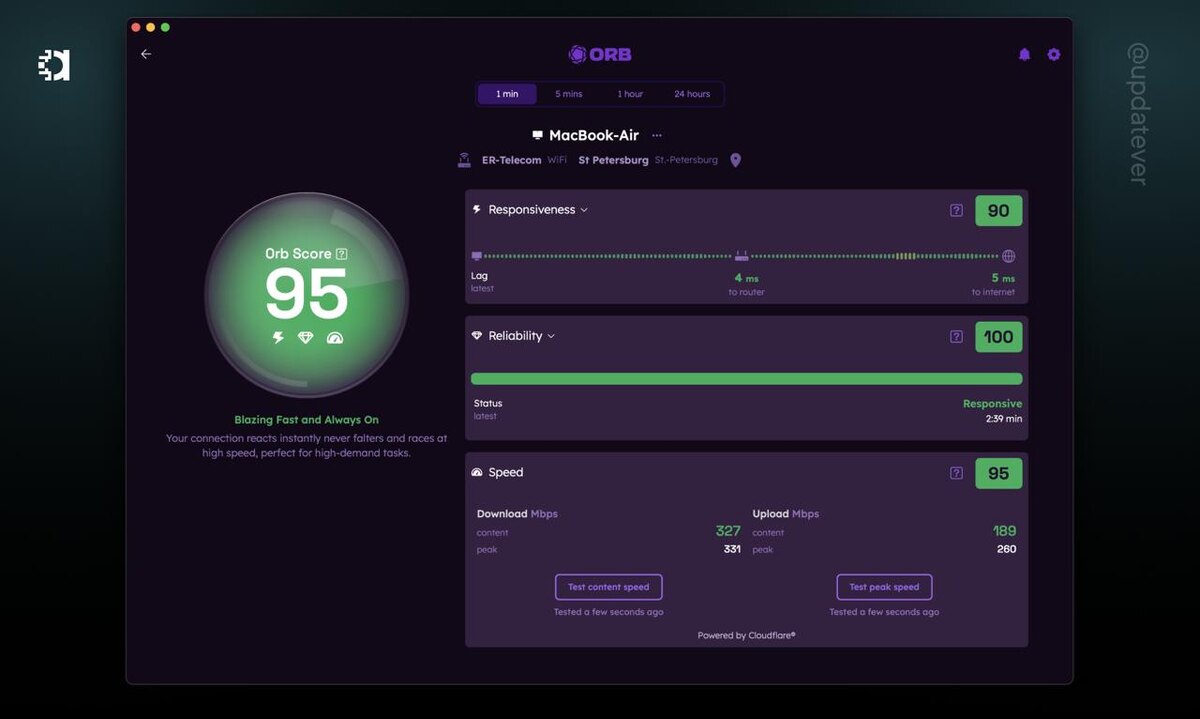Click the globe icon on lag line
Image resolution: width=1200 pixels, height=719 pixels.
coord(1008,256)
